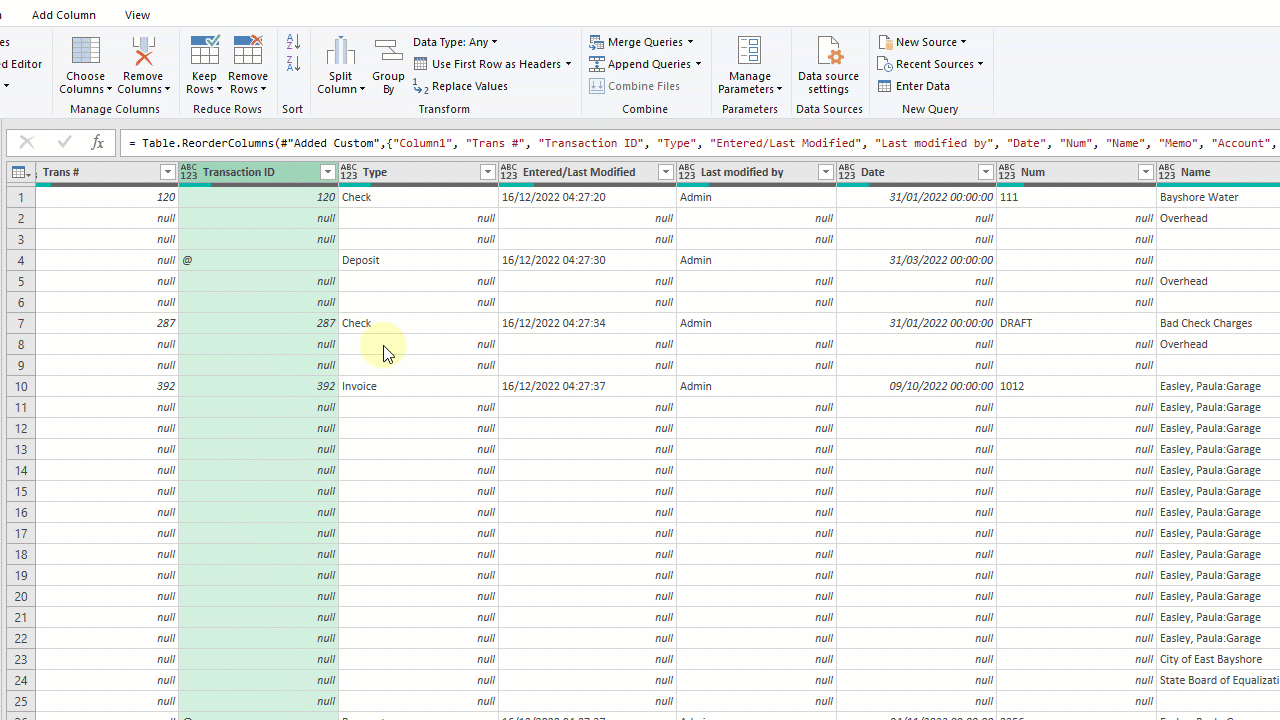
Task: Open the View ribbon tab
Action: pos(137,15)
